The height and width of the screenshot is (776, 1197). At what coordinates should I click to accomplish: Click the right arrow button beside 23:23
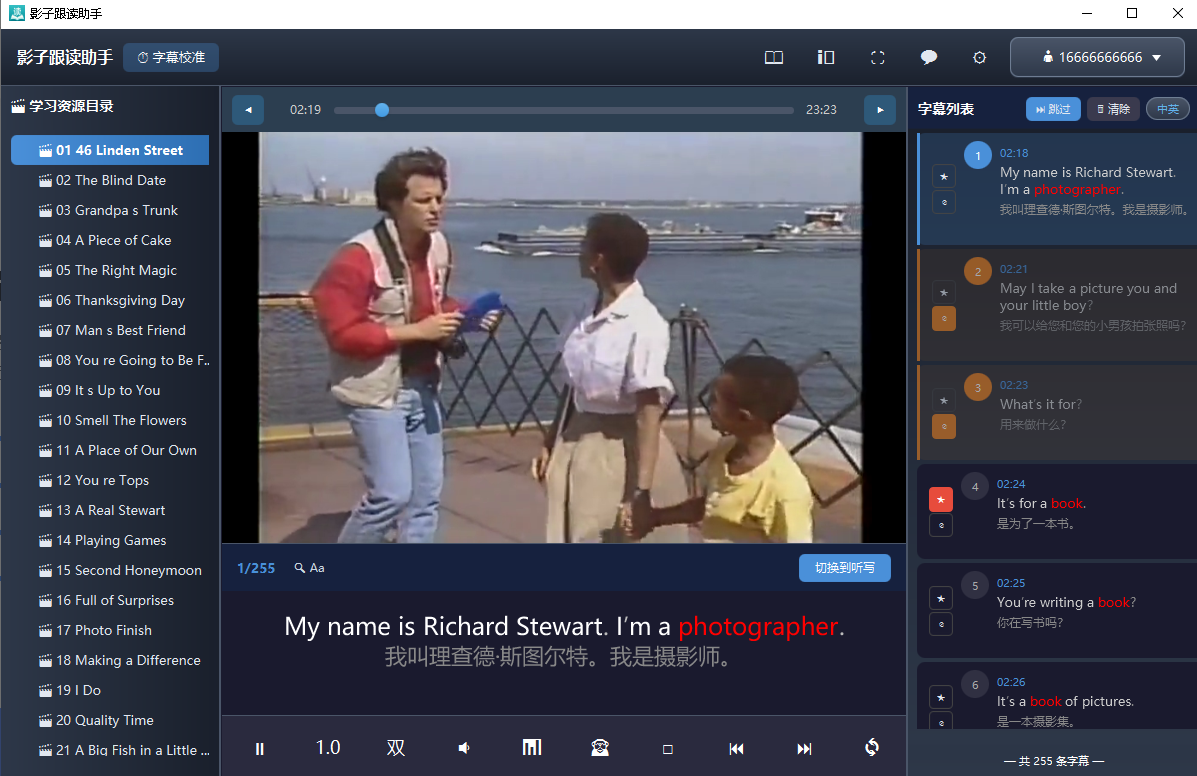(x=880, y=110)
